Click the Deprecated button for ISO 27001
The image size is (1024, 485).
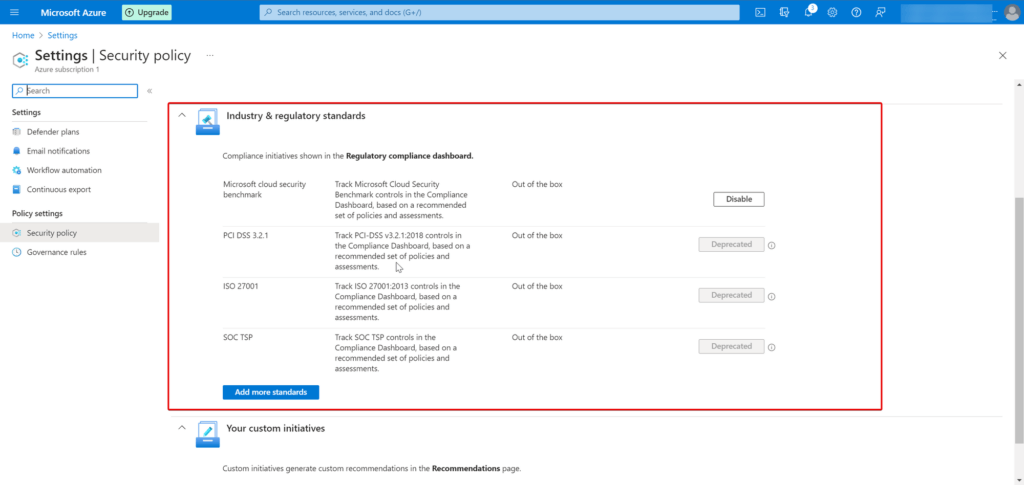pos(731,295)
